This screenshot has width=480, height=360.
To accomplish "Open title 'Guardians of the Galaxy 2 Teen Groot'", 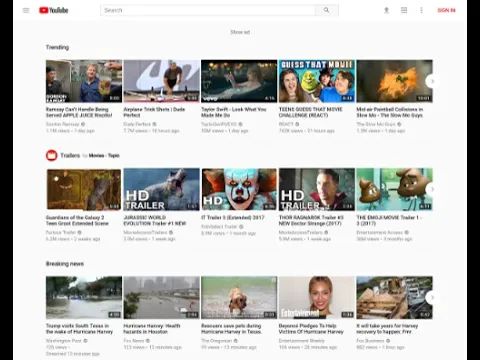I will point(77,220).
